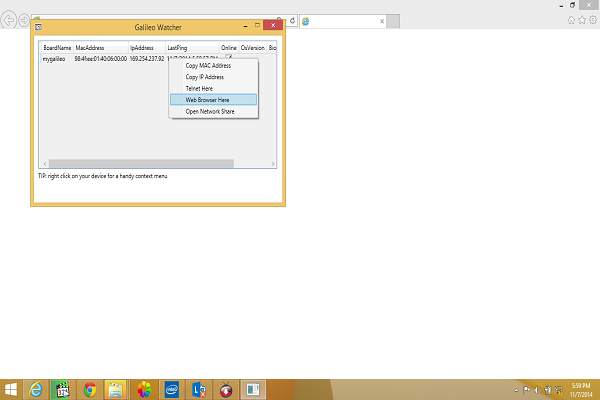The image size is (600, 400).
Task: Sort by BoardName column header
Action: pyautogui.click(x=57, y=48)
